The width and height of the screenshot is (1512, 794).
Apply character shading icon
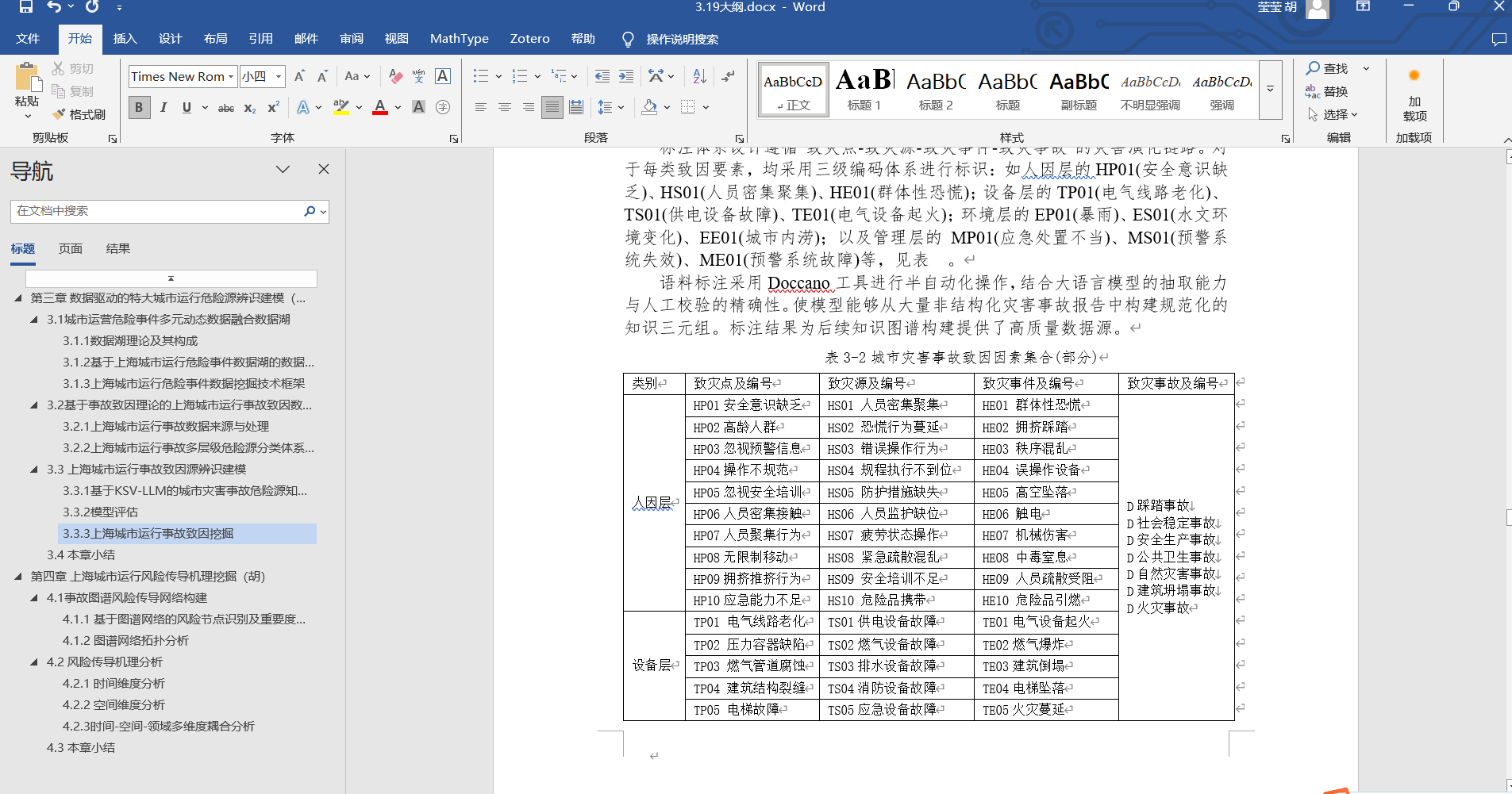pos(418,107)
